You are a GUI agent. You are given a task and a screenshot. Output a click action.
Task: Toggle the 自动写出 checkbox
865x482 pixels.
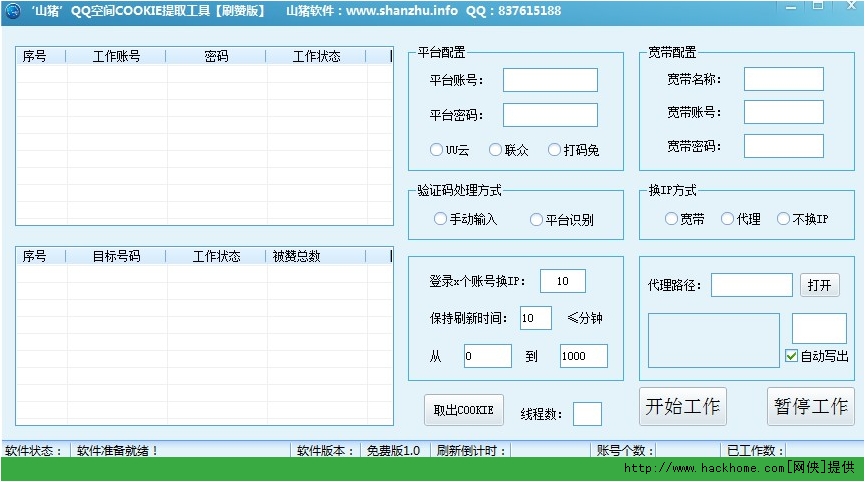pyautogui.click(x=792, y=356)
